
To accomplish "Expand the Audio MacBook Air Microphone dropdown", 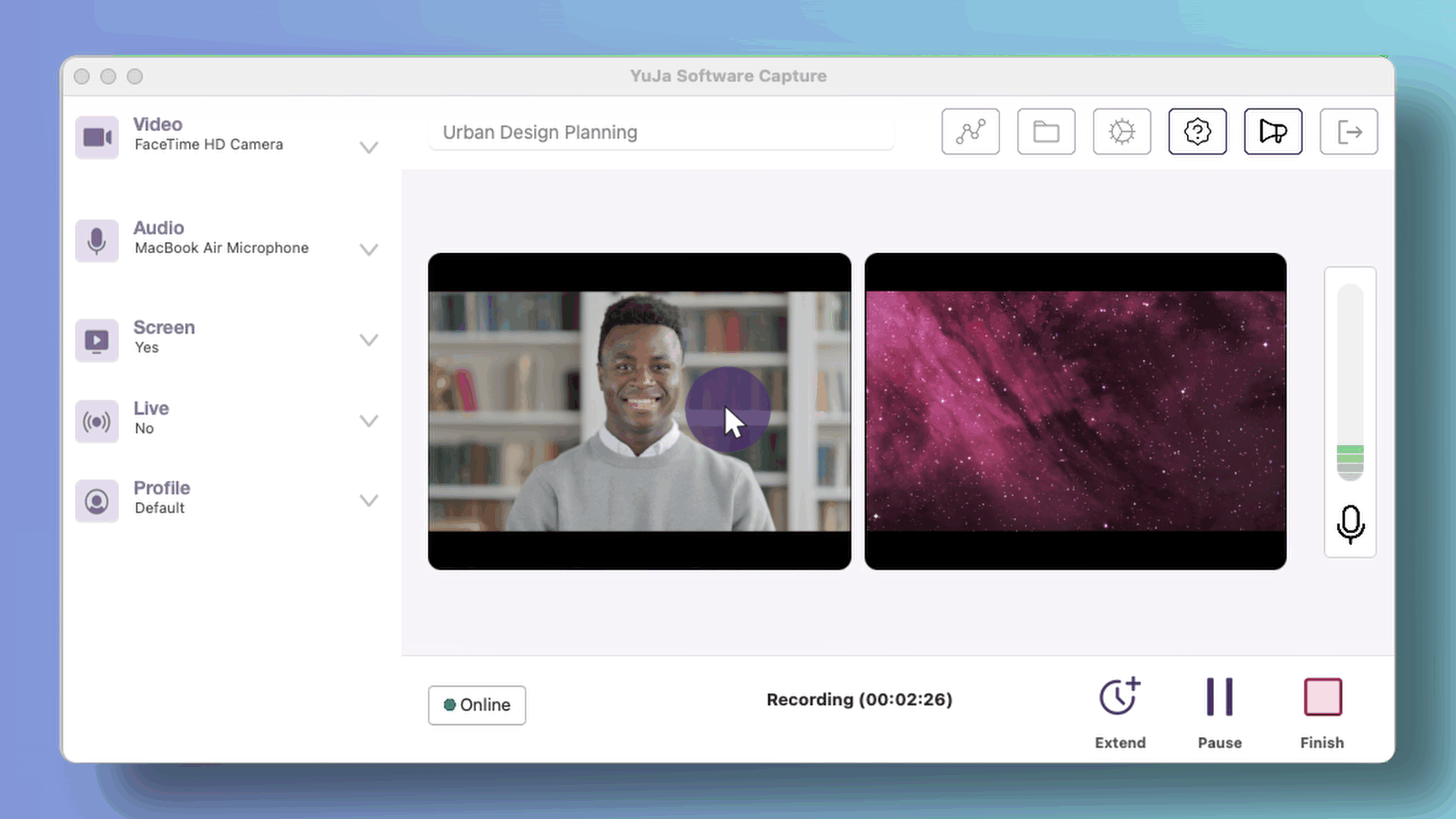I will 369,249.
